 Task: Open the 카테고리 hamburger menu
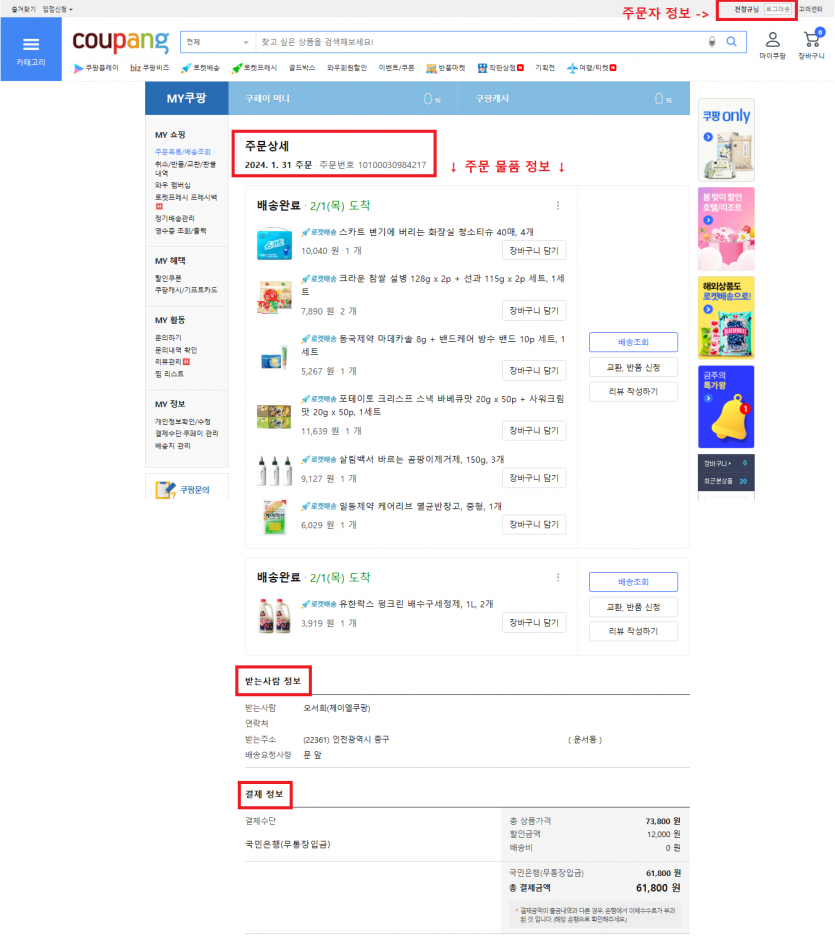tap(30, 49)
